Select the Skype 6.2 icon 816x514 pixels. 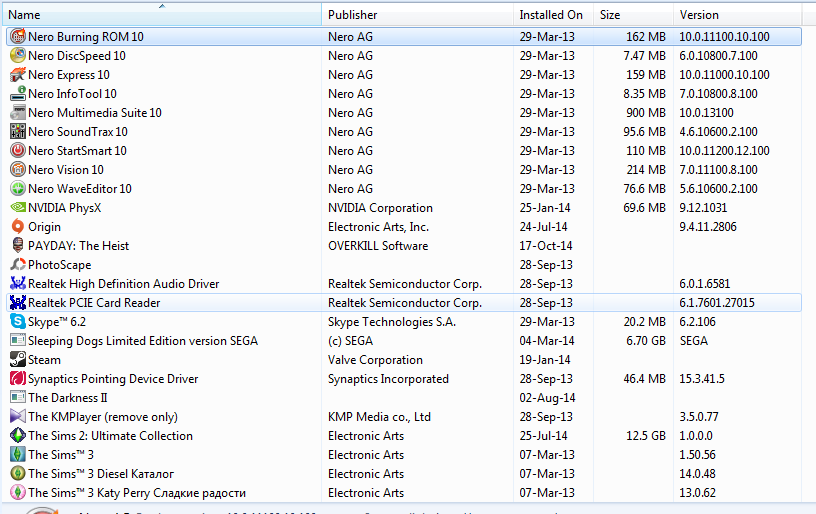17,321
